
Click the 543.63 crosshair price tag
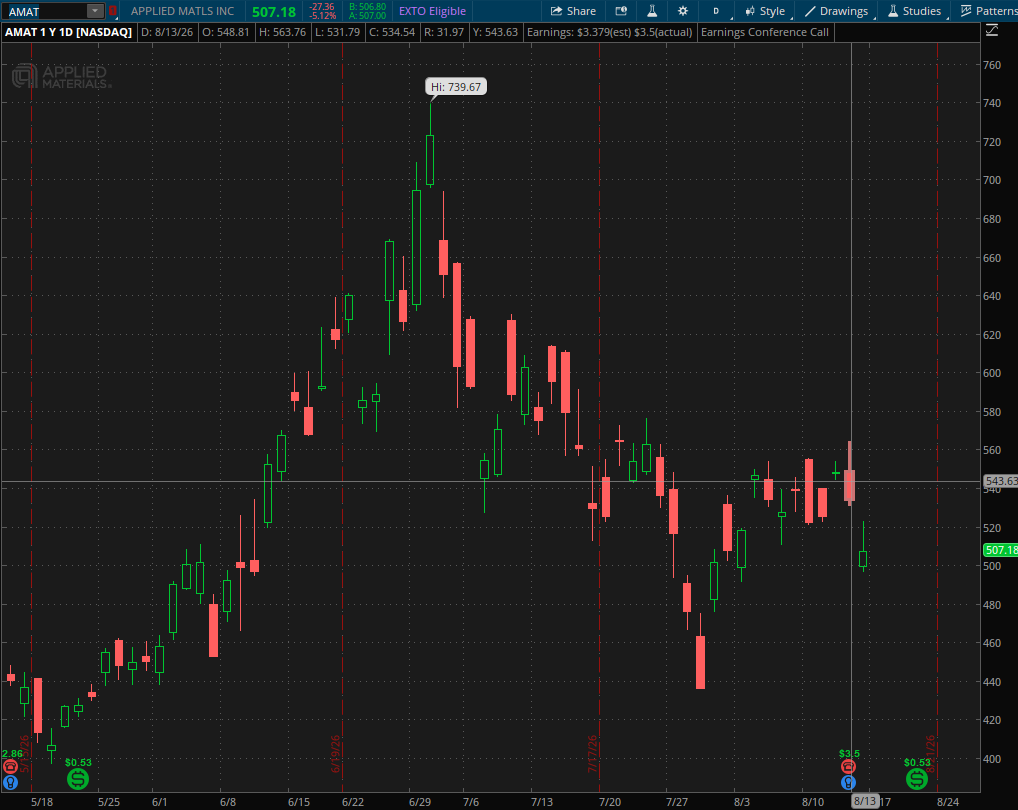pos(1000,481)
